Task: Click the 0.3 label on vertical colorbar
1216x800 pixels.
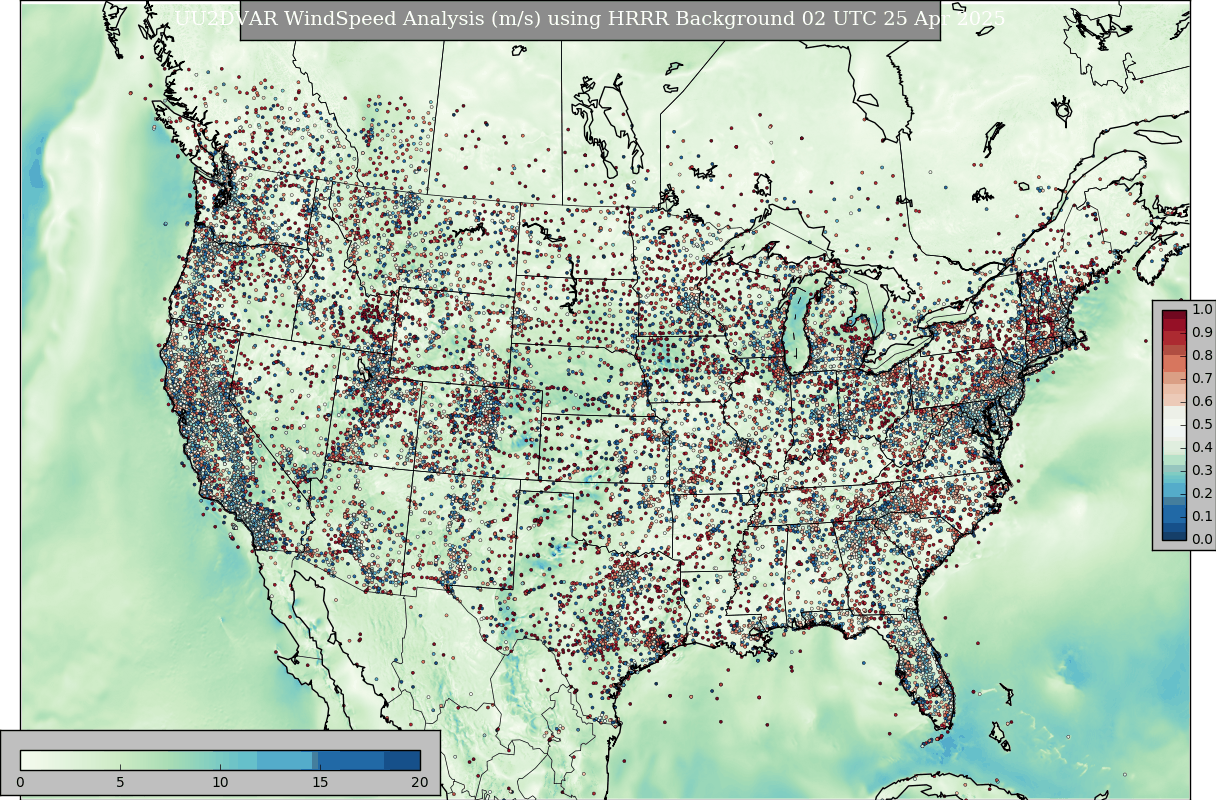Action: [x=1203, y=471]
